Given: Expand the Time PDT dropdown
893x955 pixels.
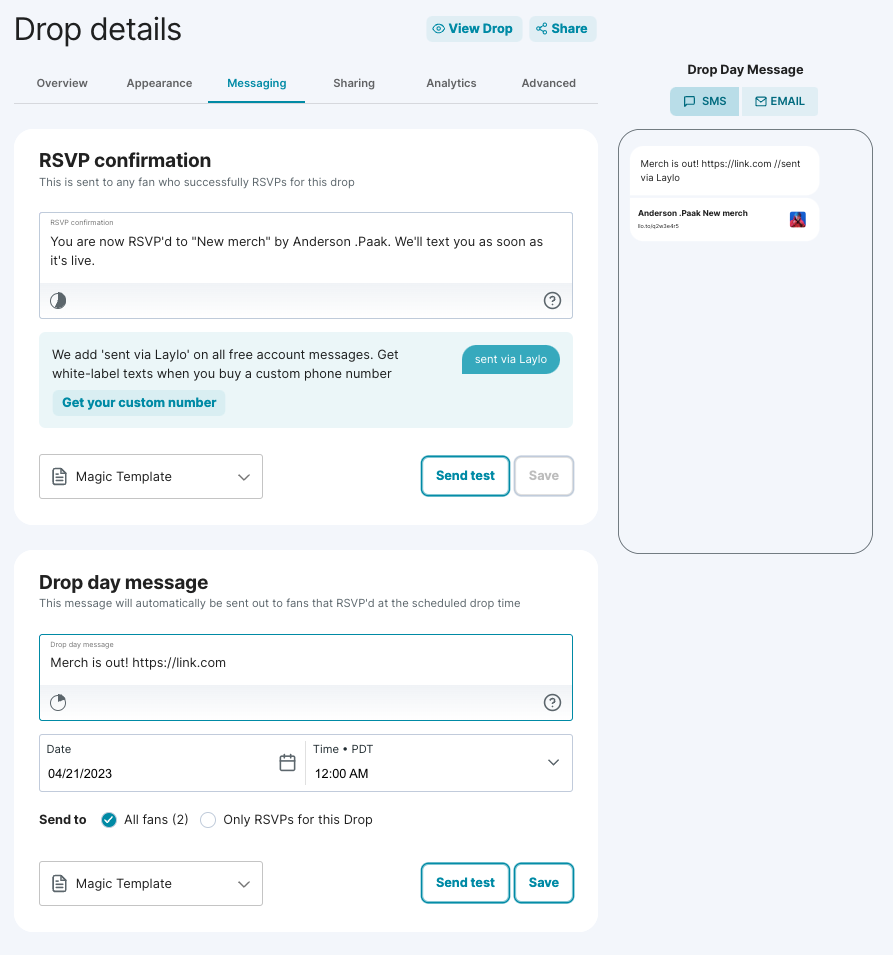Looking at the screenshot, I should click(553, 763).
